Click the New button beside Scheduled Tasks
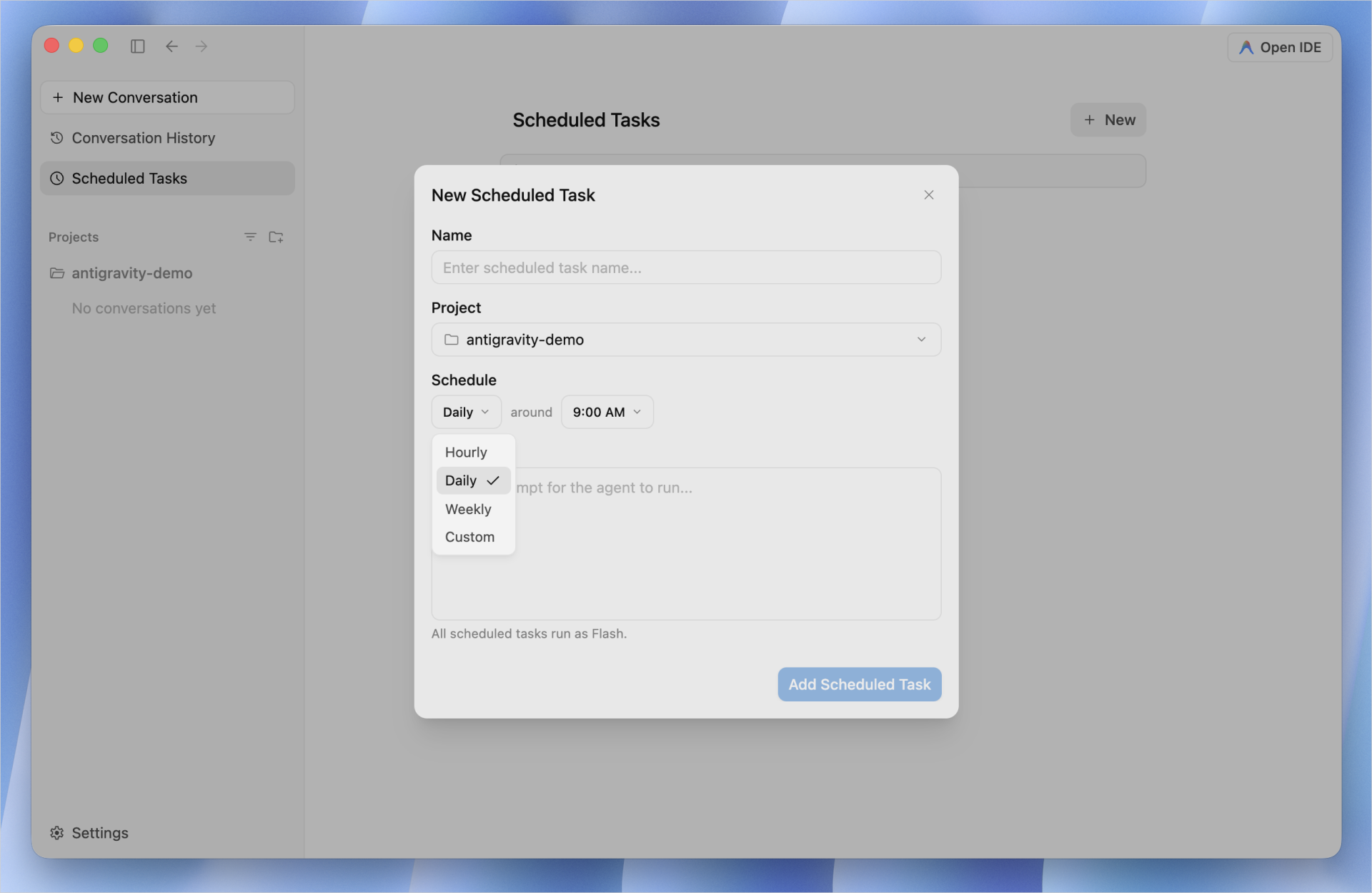 pos(1108,120)
